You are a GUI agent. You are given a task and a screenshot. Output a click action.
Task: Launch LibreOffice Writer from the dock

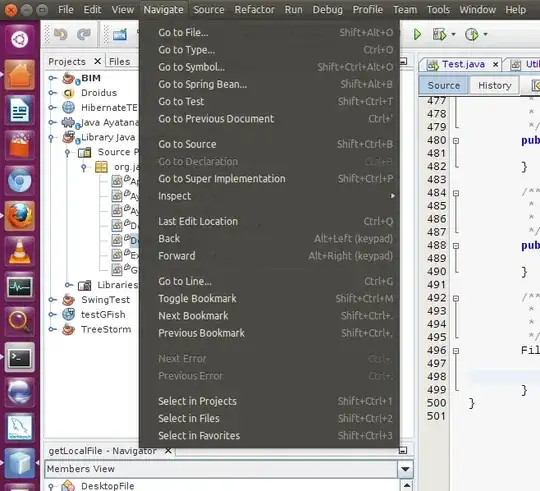click(20, 110)
